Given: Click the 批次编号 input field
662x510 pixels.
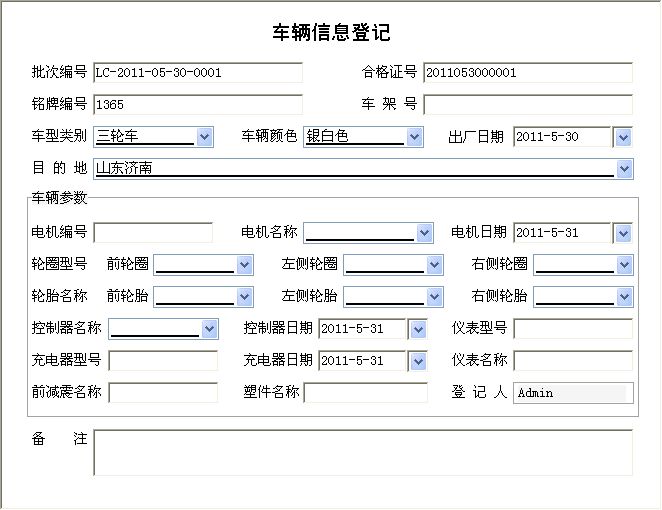Looking at the screenshot, I should [x=198, y=73].
